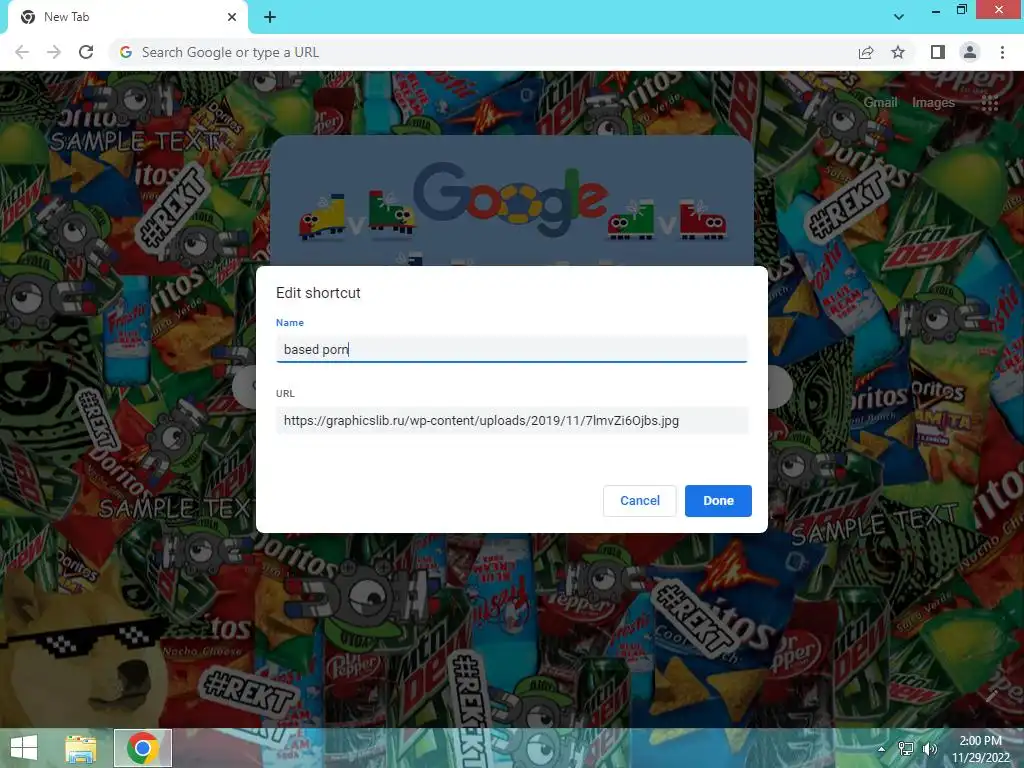This screenshot has height=768, width=1024.
Task: Click the Google doodle logo
Action: [x=512, y=200]
